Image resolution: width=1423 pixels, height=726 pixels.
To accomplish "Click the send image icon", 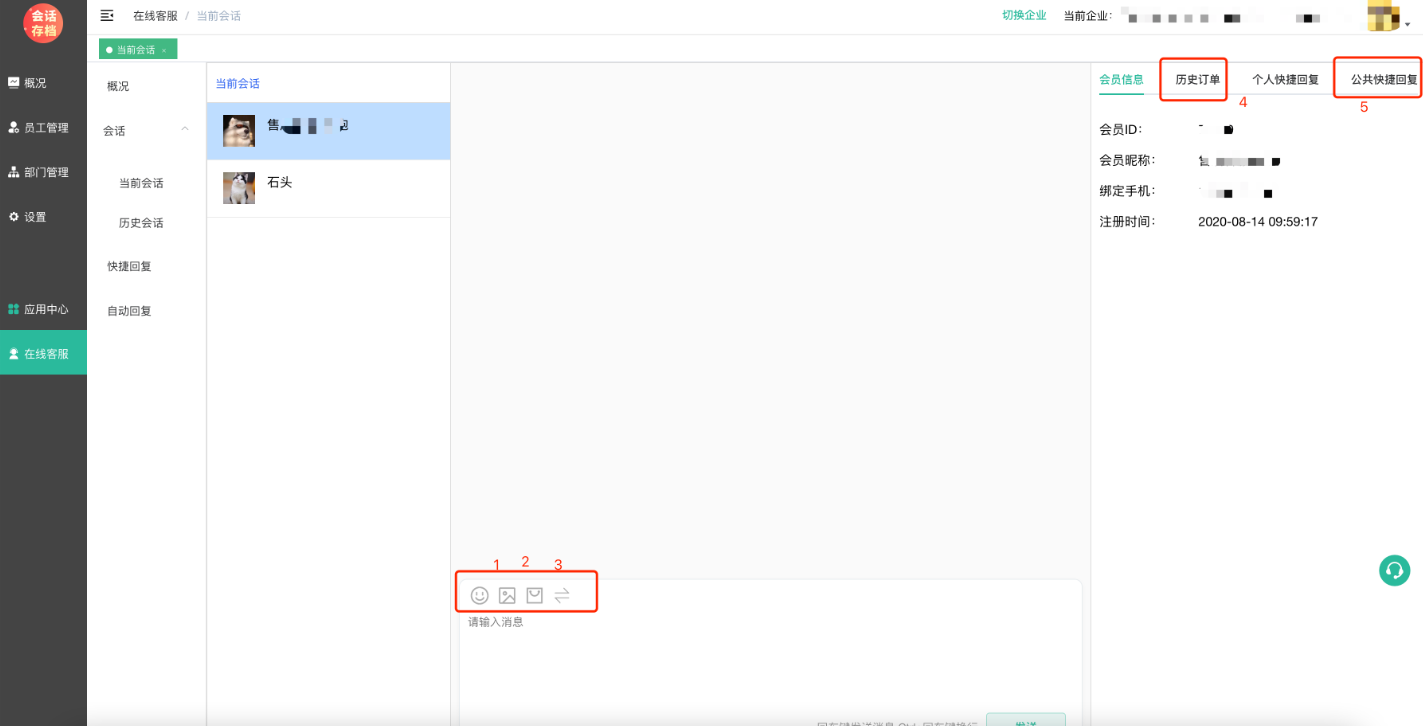I will point(507,595).
